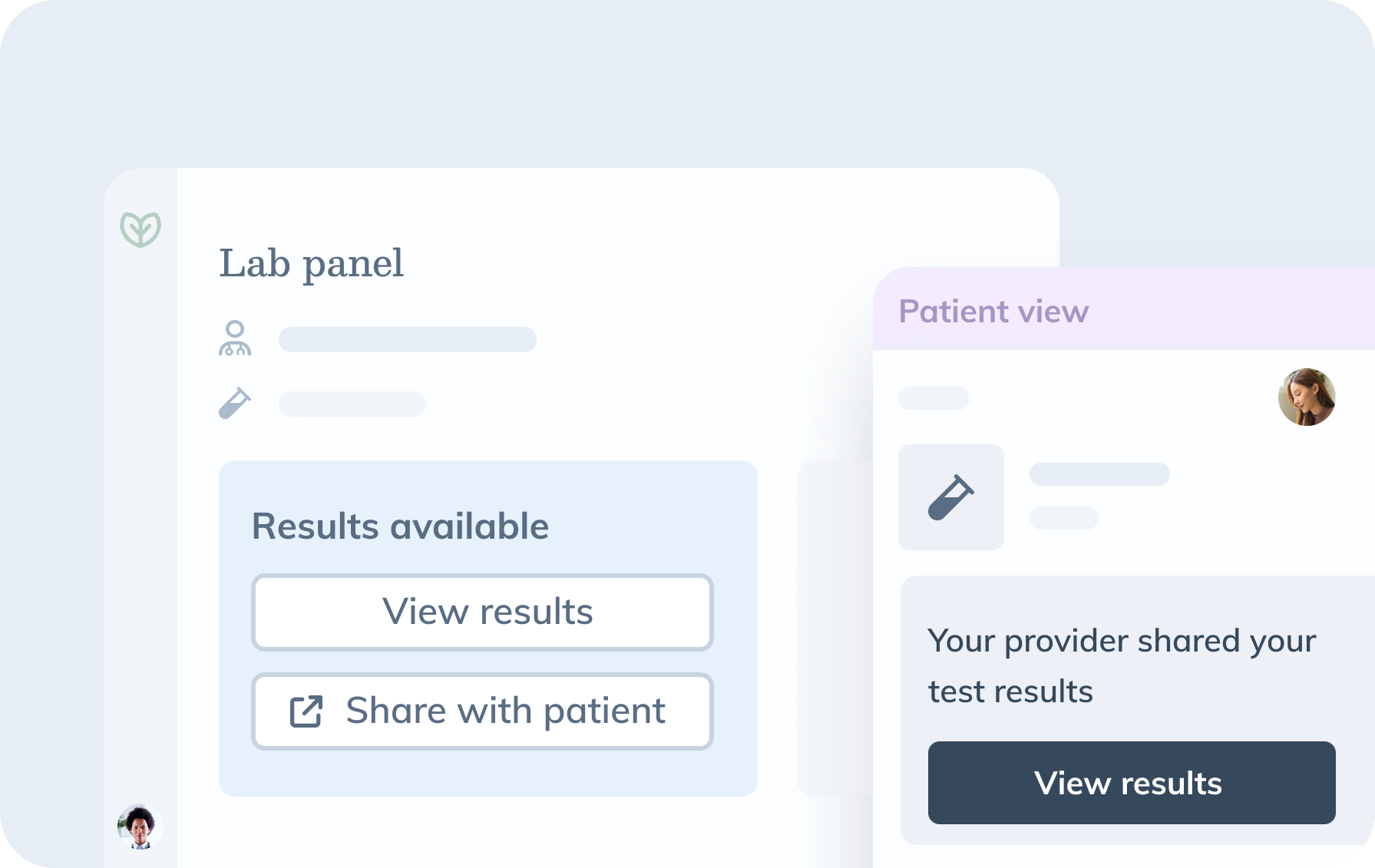This screenshot has height=868, width=1375.
Task: Click the partially hidden grey card
Action: pyautogui.click(x=835, y=629)
